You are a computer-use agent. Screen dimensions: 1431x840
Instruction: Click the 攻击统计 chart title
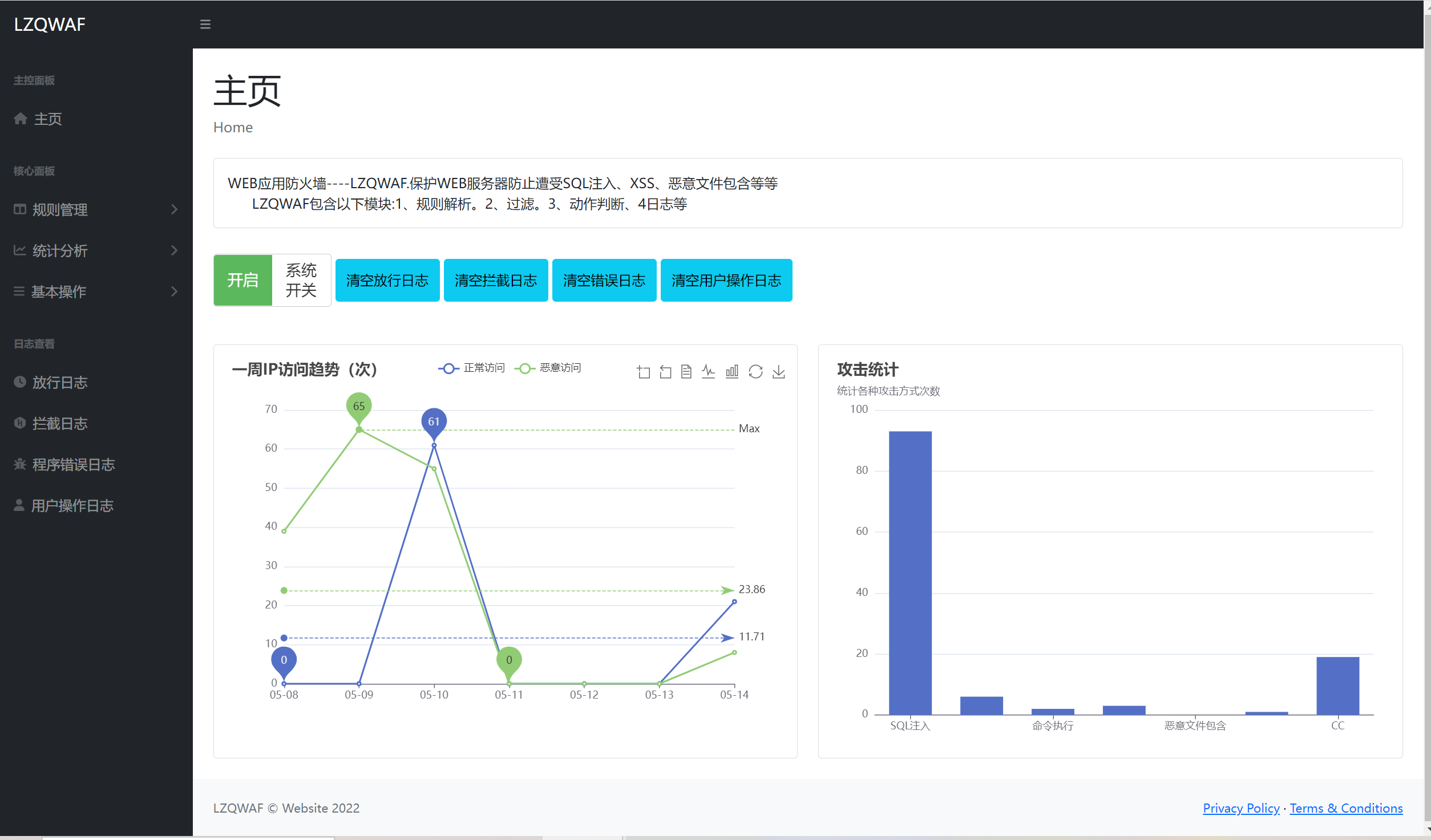[867, 370]
